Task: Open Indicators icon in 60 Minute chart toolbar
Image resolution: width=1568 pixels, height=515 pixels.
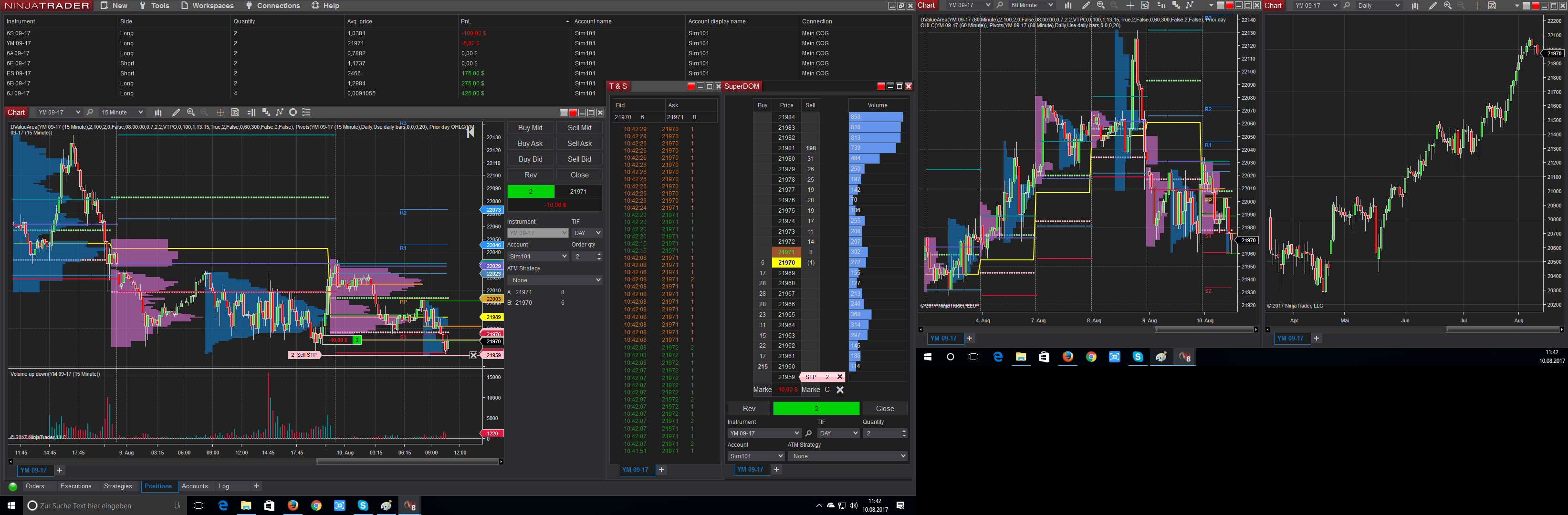Action: point(1175,5)
